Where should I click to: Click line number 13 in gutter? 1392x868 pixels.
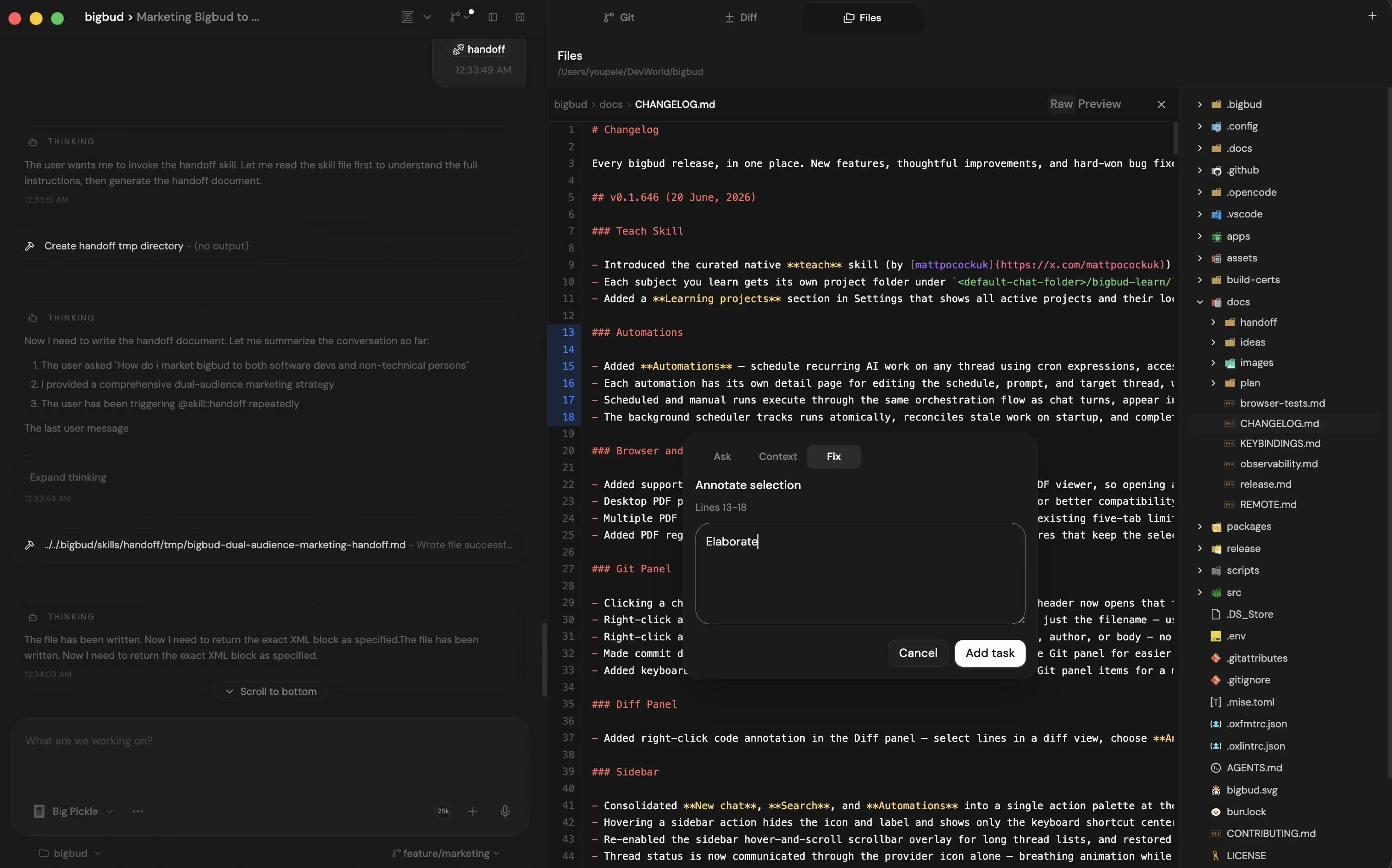568,332
